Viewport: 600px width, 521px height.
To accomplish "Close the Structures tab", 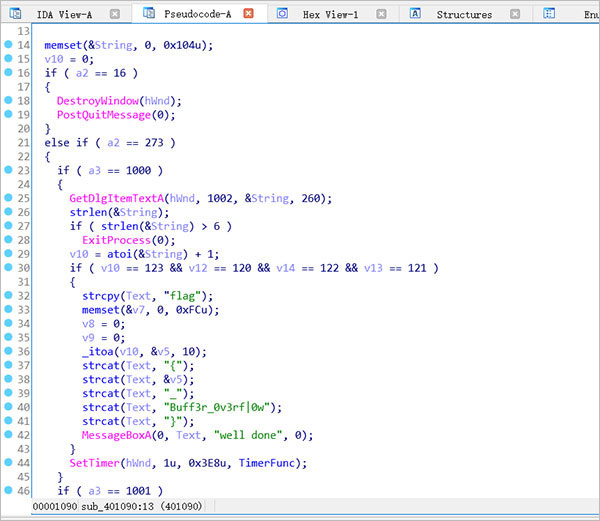I will [516, 14].
